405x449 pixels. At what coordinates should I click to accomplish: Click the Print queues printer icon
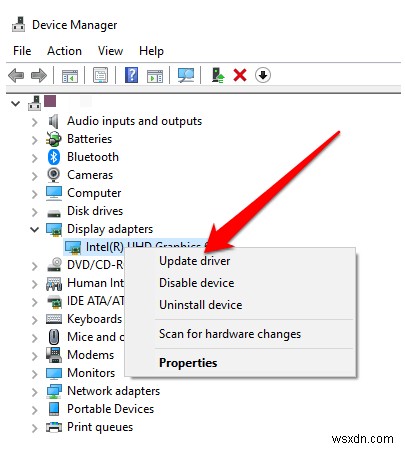click(x=54, y=427)
